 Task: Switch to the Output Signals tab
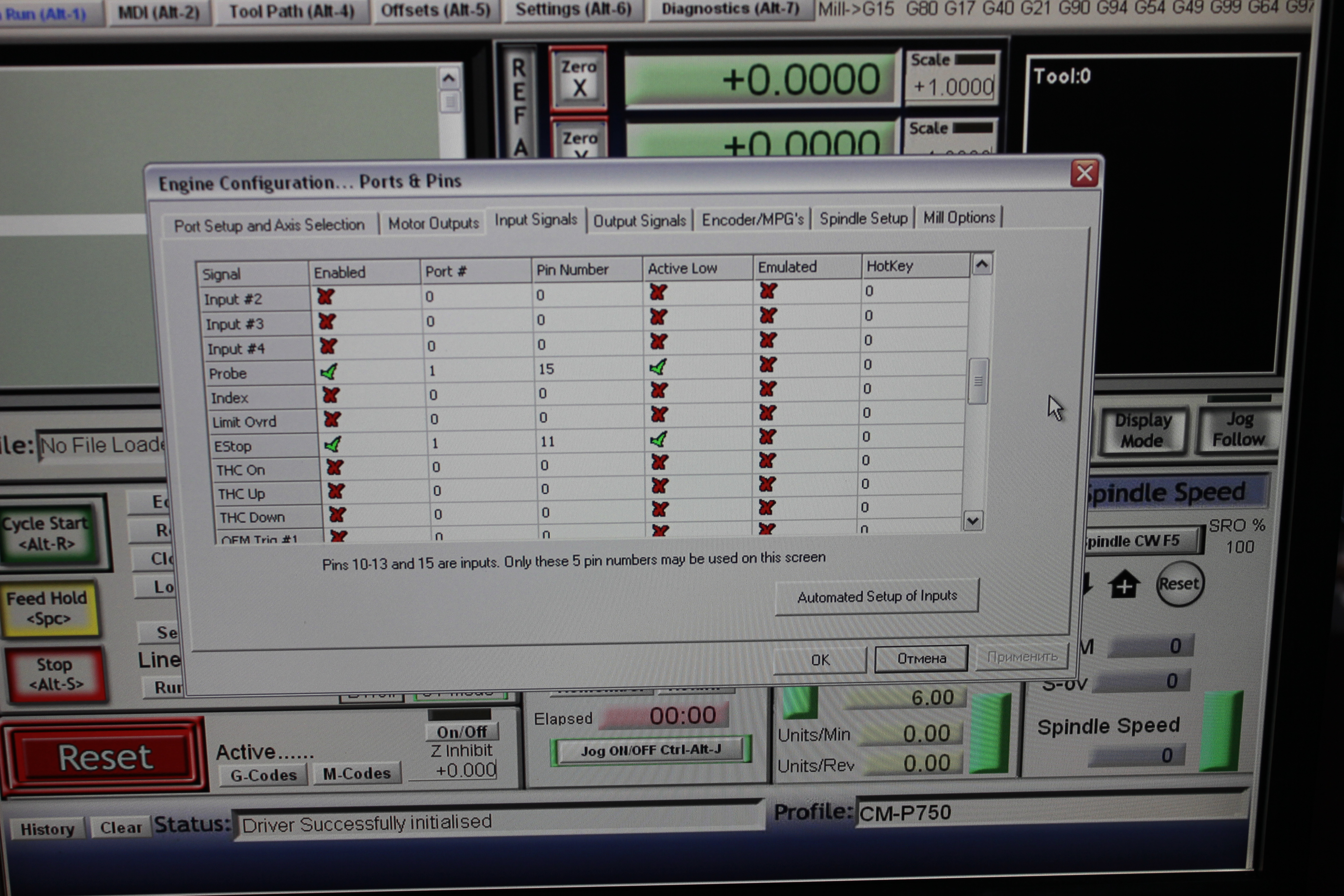pos(639,221)
